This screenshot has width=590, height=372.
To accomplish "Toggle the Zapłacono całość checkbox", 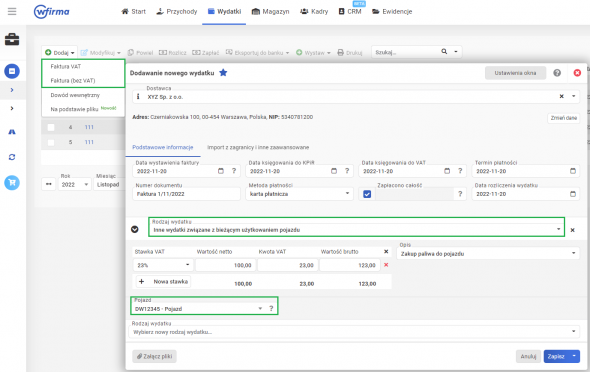I will click(367, 194).
